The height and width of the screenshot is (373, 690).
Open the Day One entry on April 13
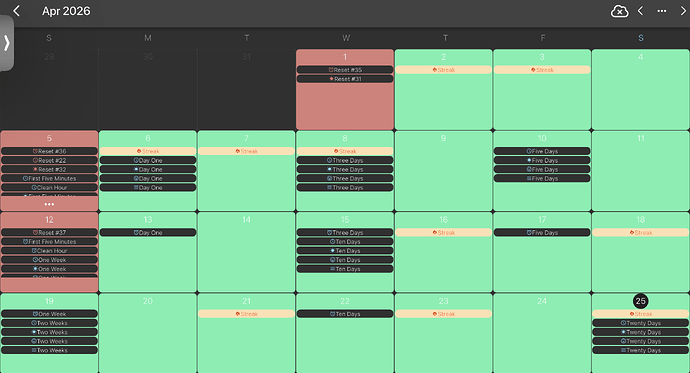pyautogui.click(x=148, y=232)
